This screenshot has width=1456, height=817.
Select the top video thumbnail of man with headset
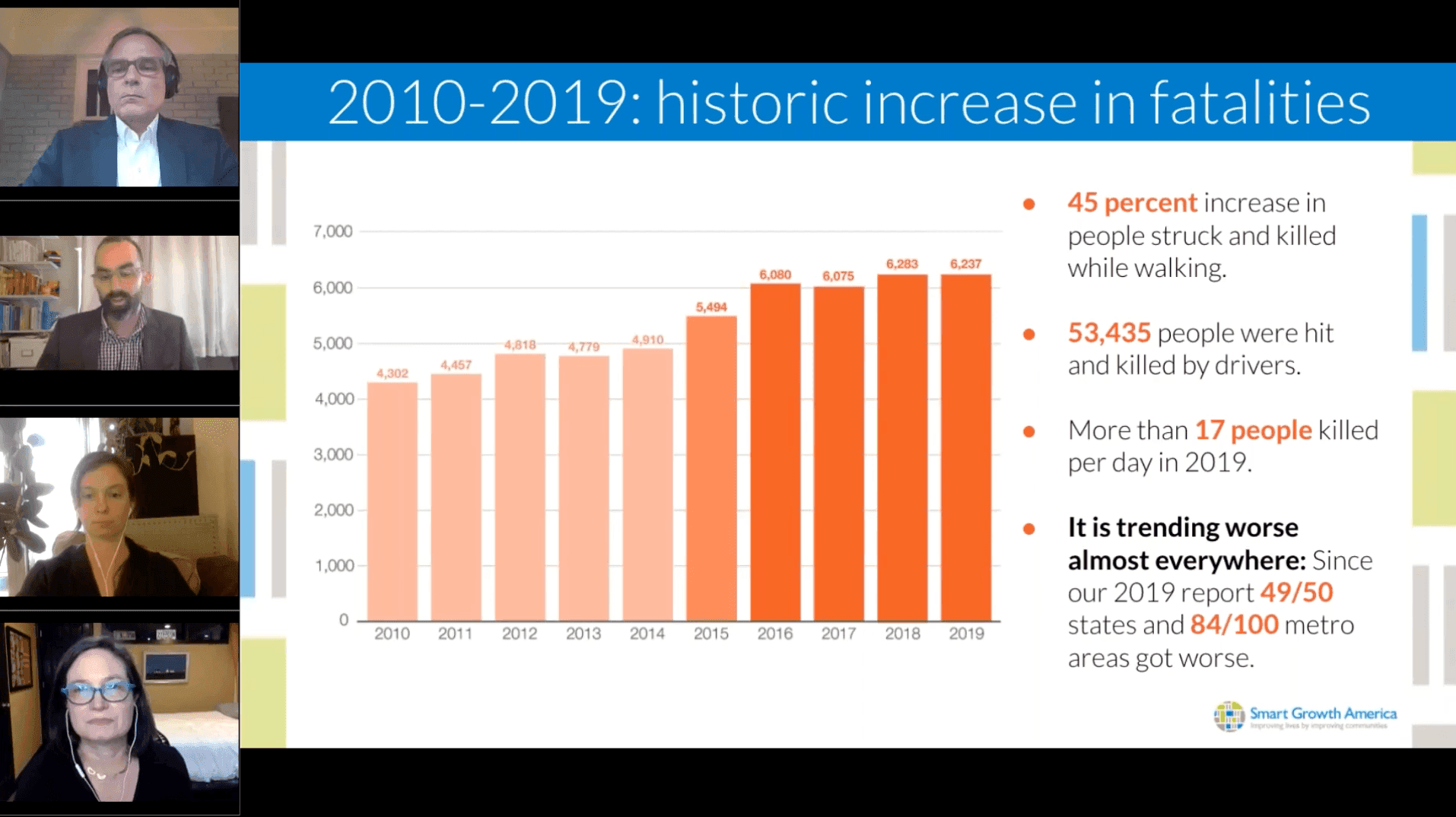click(119, 97)
